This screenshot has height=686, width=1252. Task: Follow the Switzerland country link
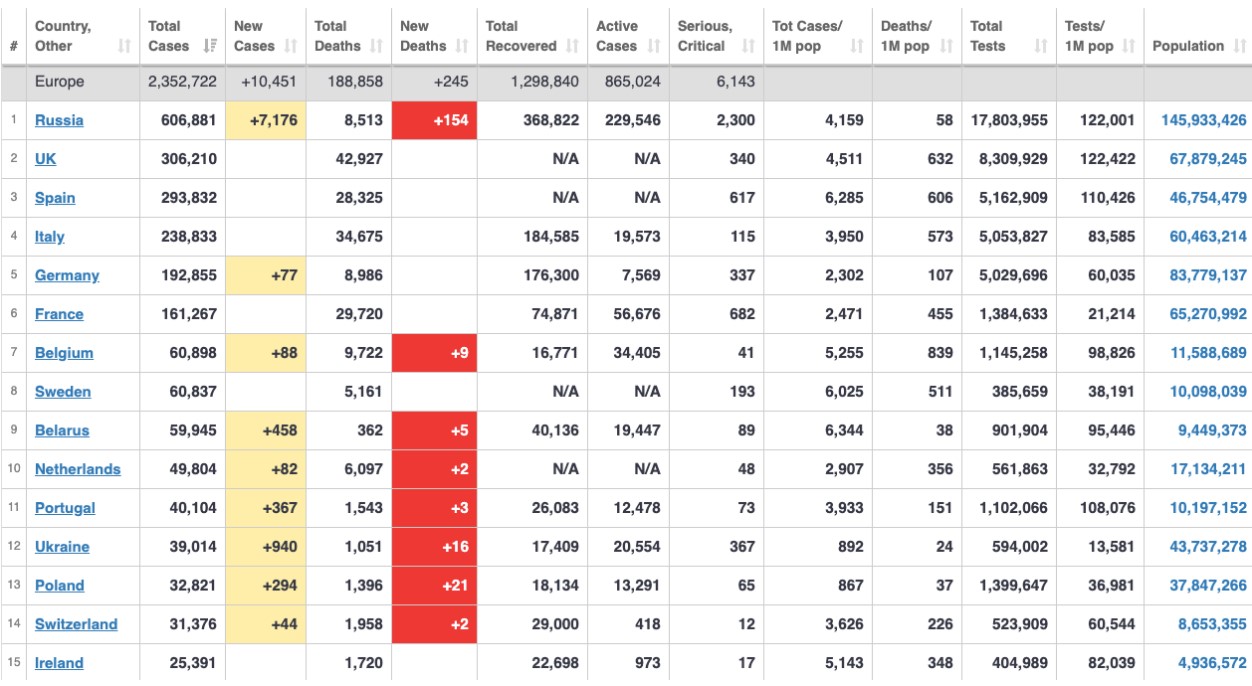[x=76, y=624]
